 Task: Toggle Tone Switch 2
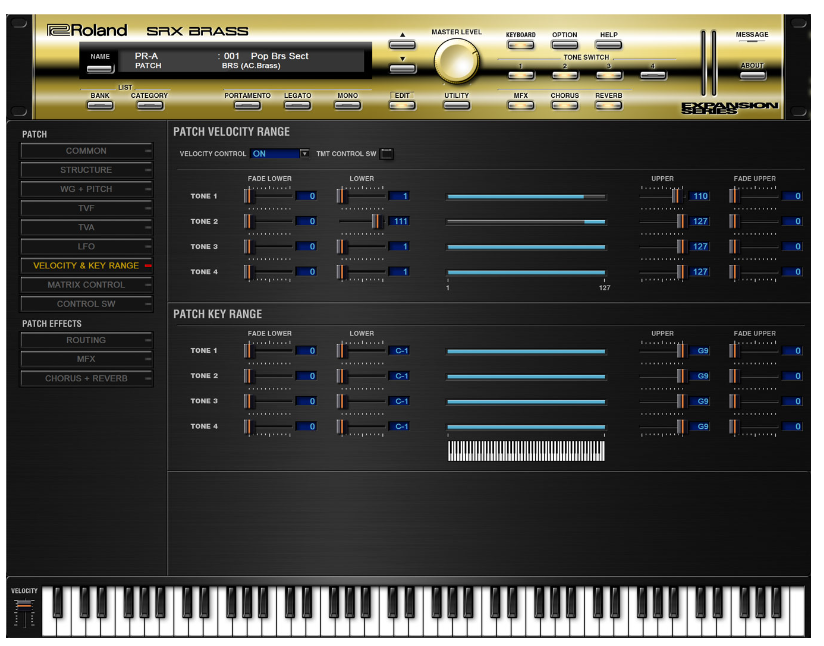[565, 75]
